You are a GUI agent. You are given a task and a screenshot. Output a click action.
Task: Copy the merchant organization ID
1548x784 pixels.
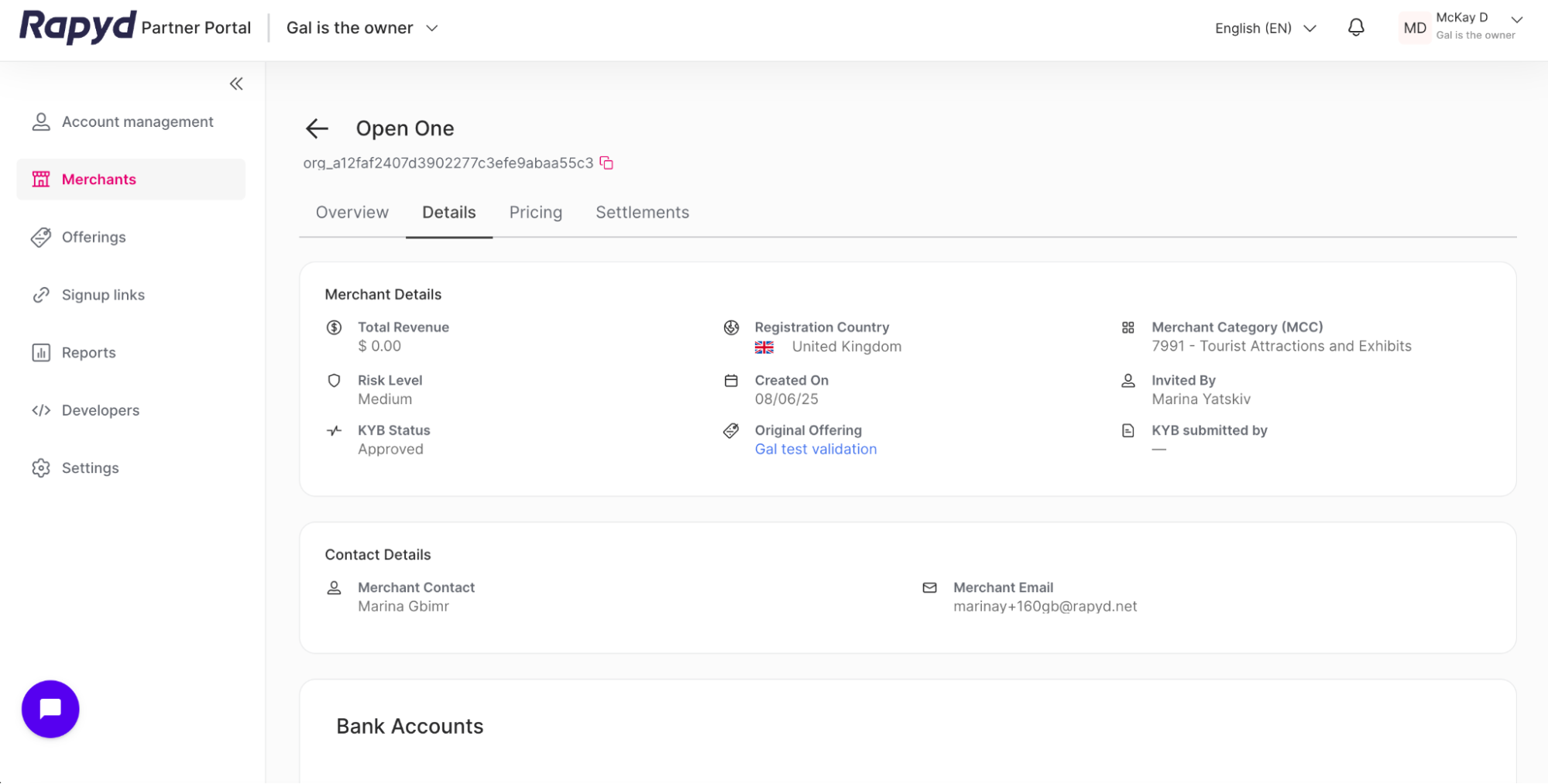tap(606, 163)
